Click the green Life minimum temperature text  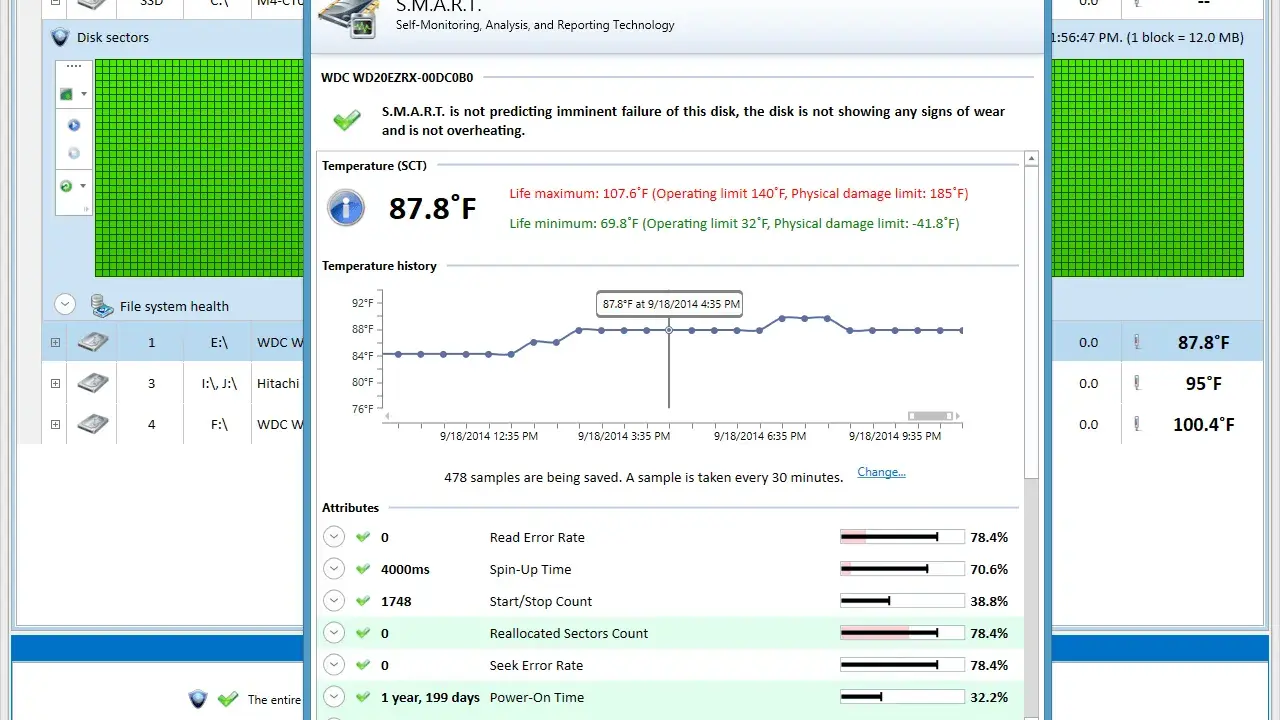734,223
